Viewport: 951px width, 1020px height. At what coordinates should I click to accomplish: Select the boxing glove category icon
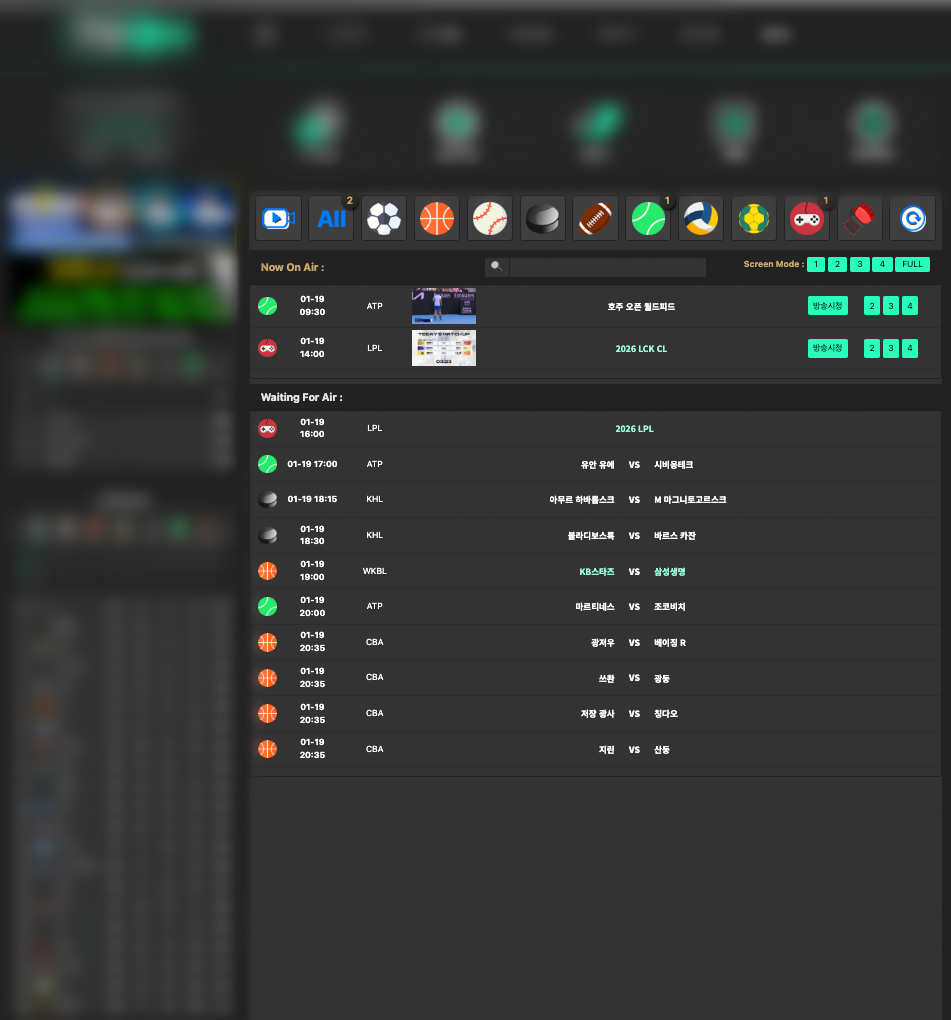coord(860,218)
